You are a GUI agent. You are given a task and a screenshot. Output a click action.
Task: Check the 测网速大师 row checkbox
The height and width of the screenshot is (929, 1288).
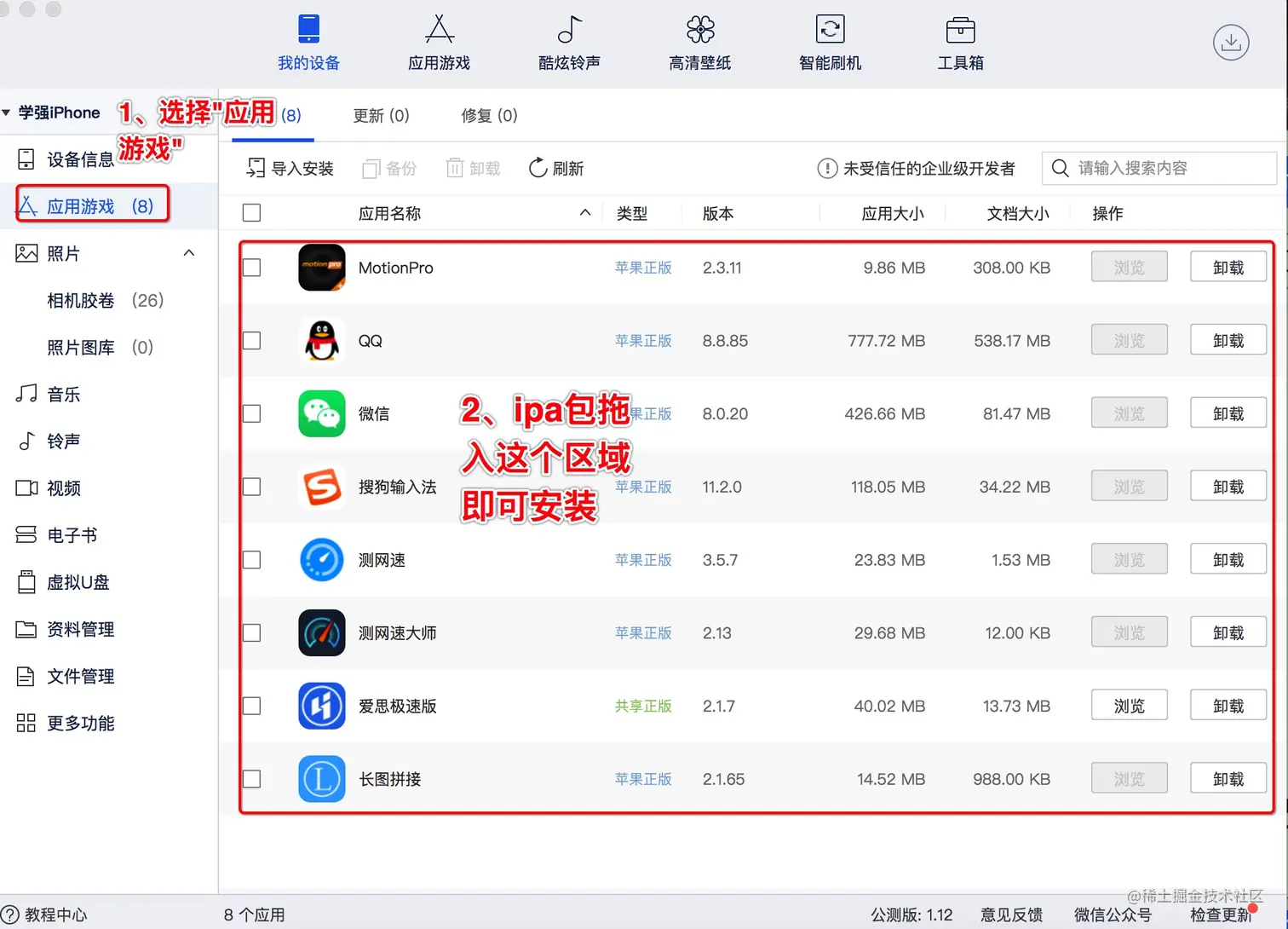pos(251,633)
